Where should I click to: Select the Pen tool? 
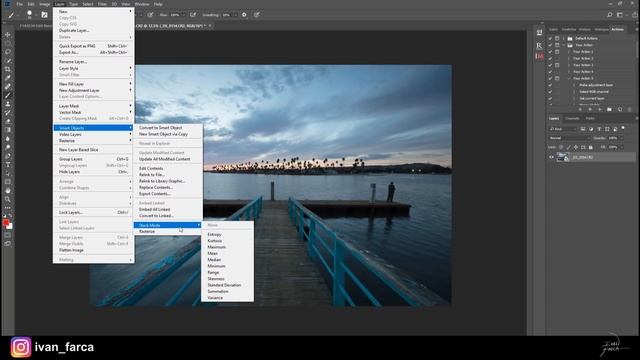8,156
